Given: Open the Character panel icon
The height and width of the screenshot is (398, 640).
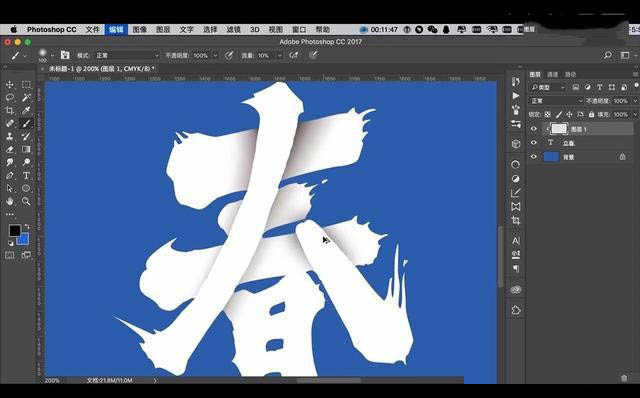Looking at the screenshot, I should click(x=516, y=240).
